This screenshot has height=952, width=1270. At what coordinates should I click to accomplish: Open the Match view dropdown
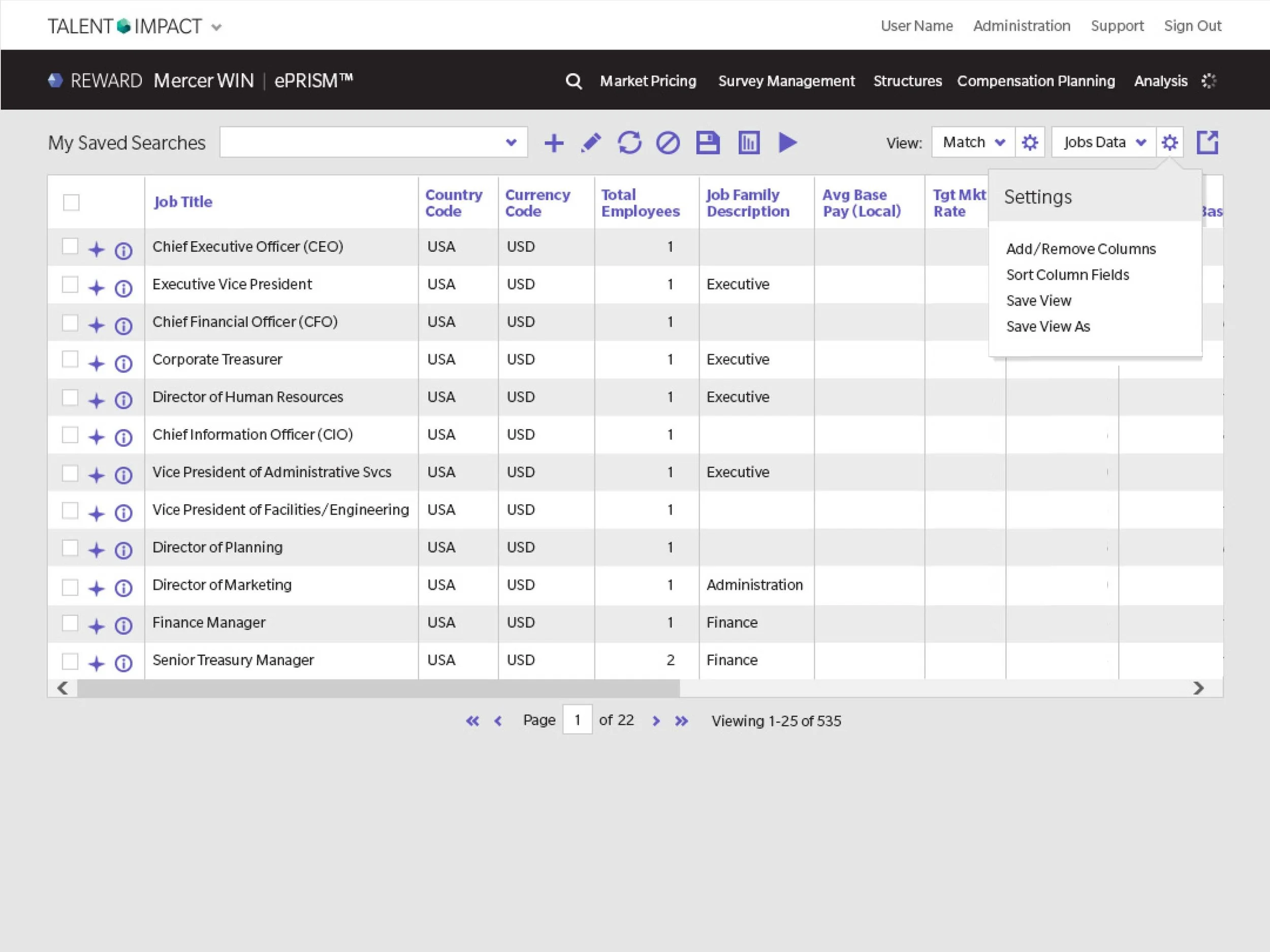(973, 142)
